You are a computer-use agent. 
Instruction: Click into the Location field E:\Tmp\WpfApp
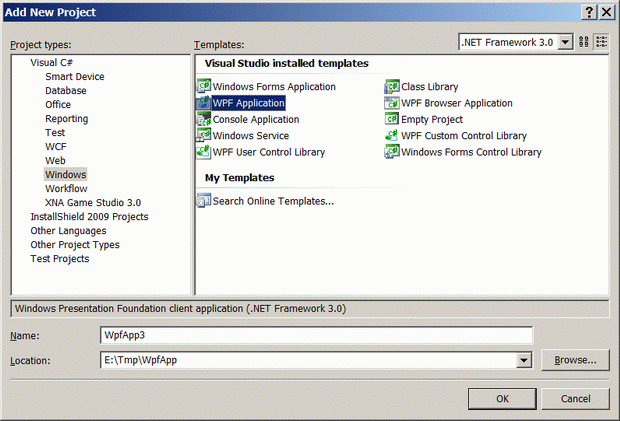coord(308,360)
